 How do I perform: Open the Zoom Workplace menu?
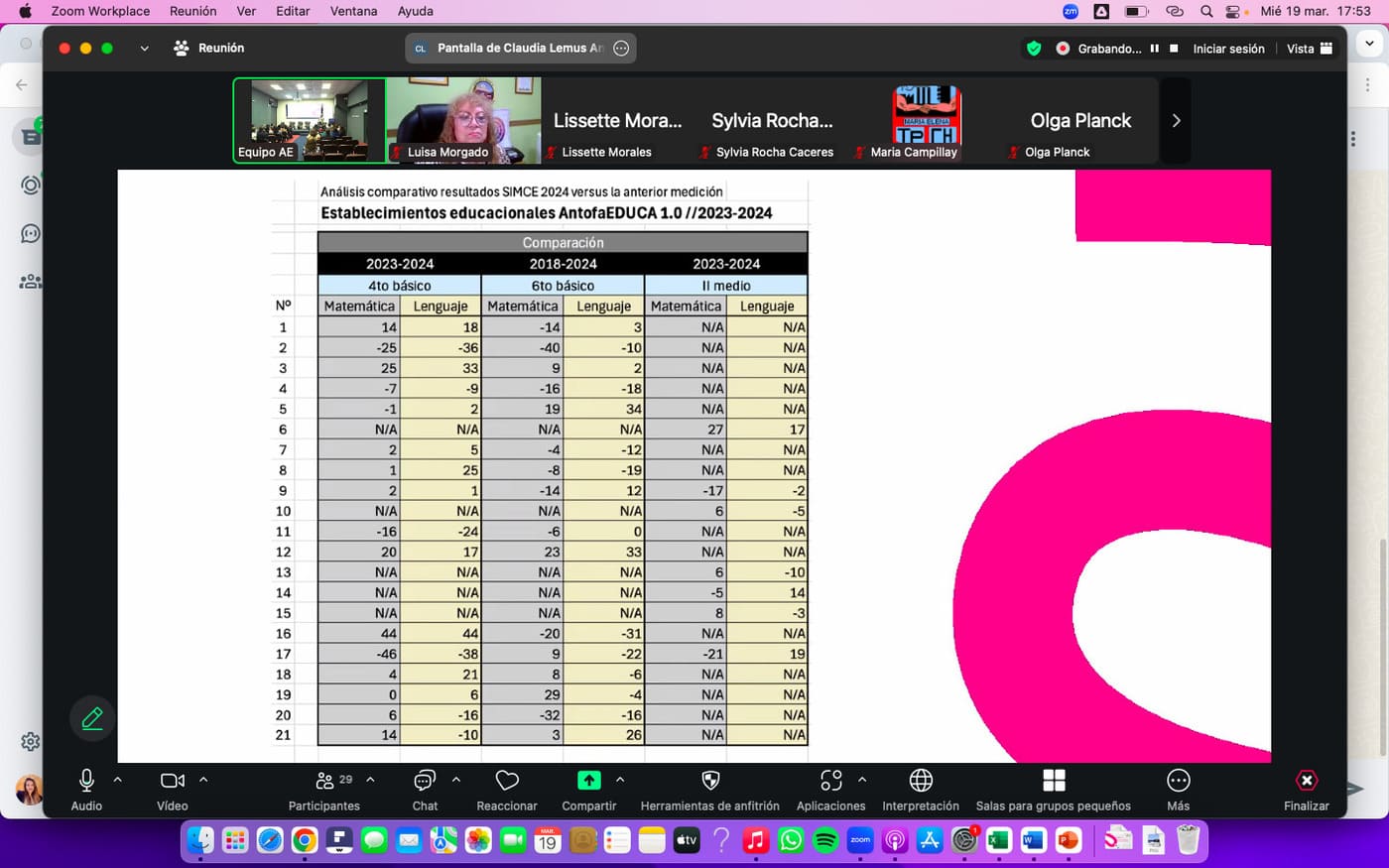point(100,11)
